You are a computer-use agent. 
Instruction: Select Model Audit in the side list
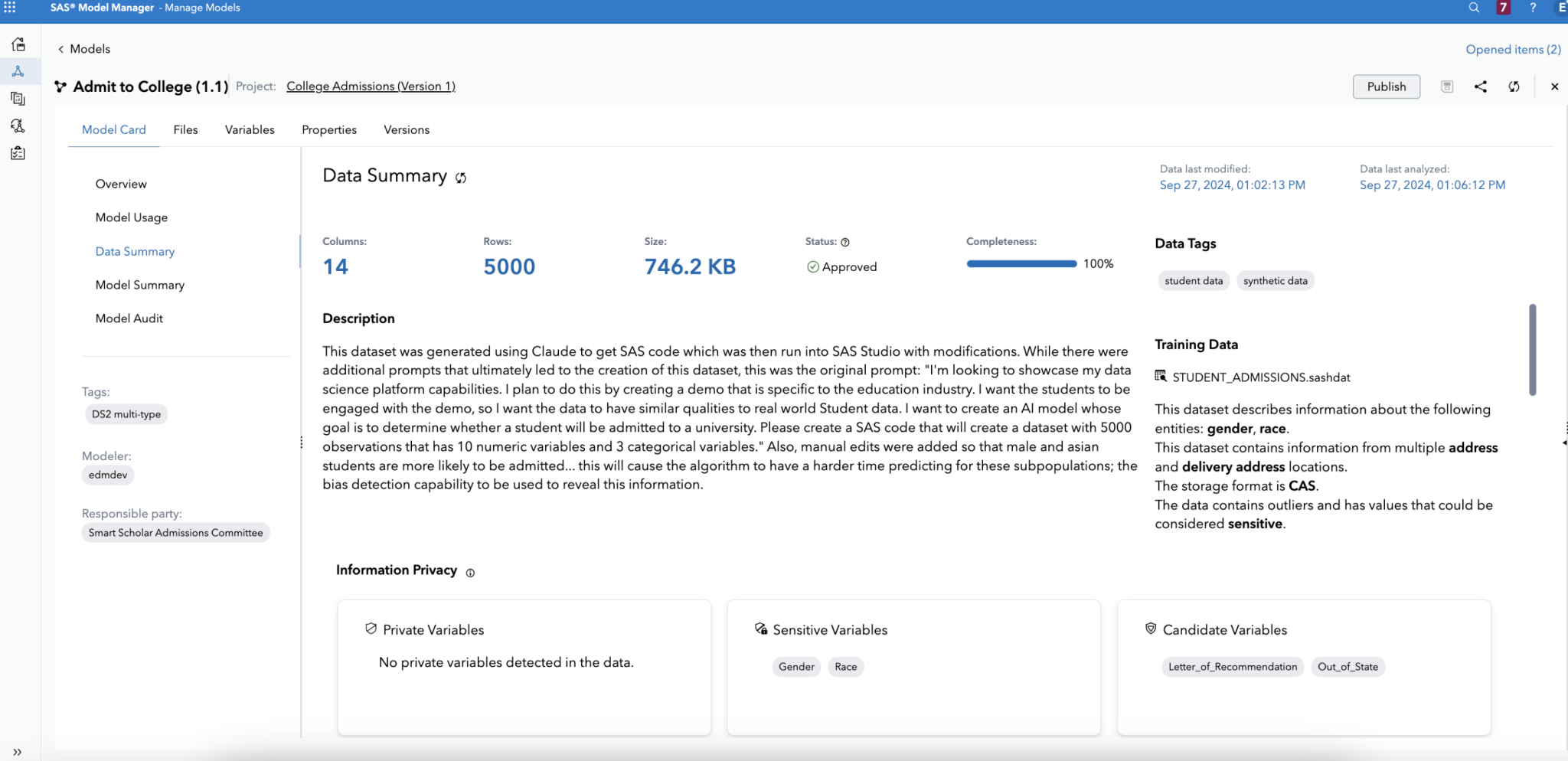[129, 318]
